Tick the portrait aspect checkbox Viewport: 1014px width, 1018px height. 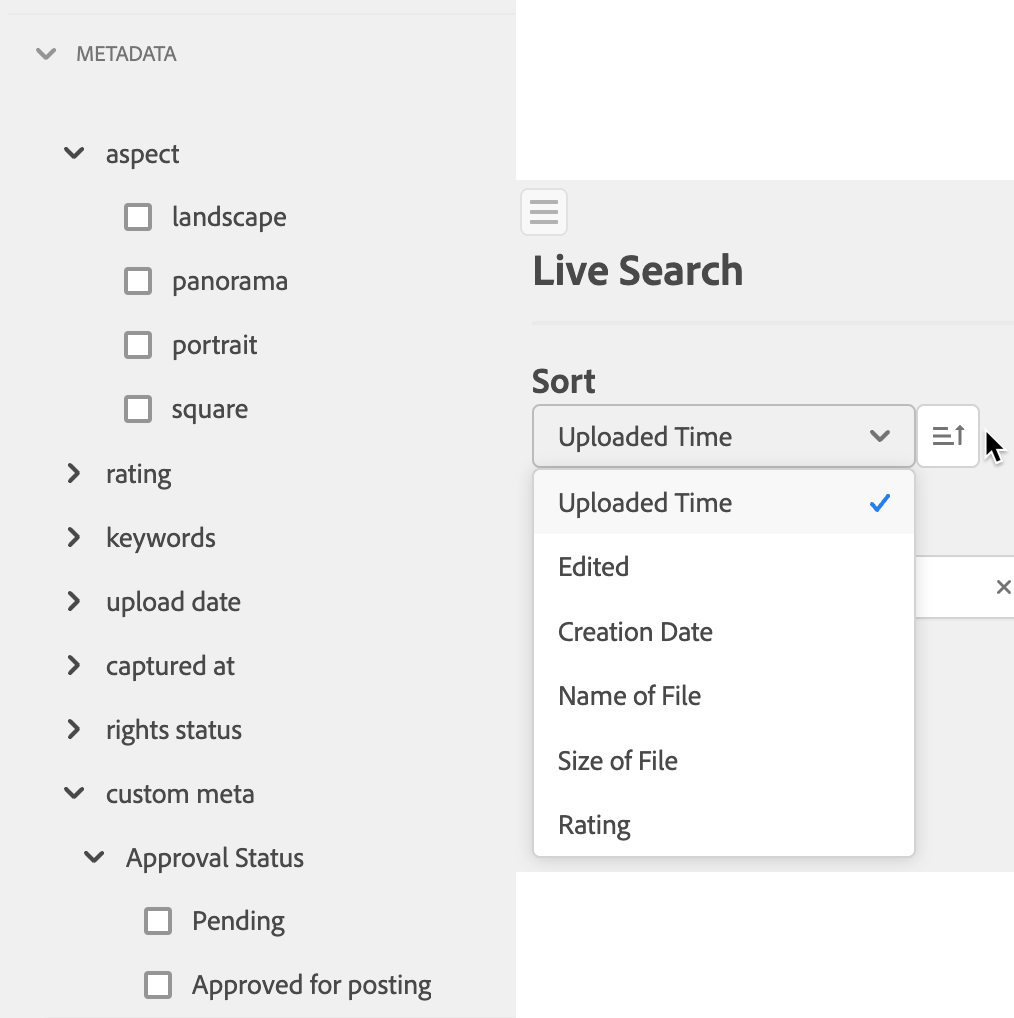pos(138,345)
